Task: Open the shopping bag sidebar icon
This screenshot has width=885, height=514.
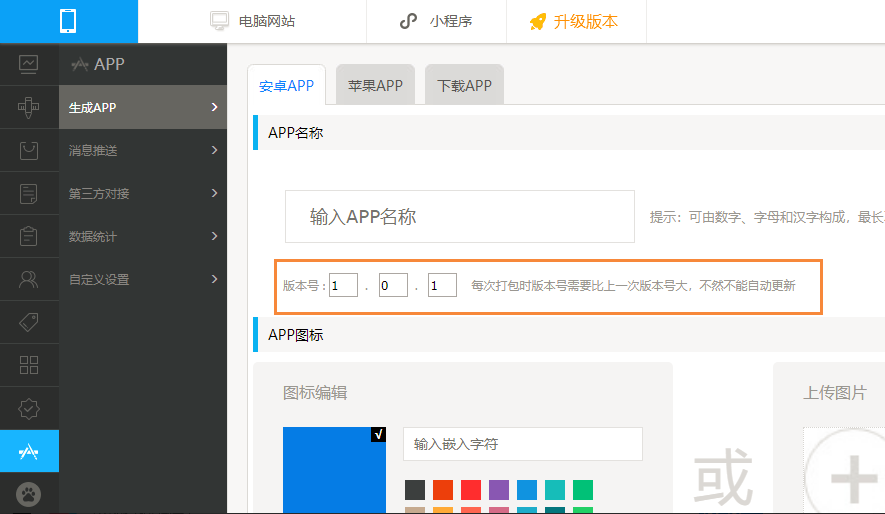Action: (29, 151)
